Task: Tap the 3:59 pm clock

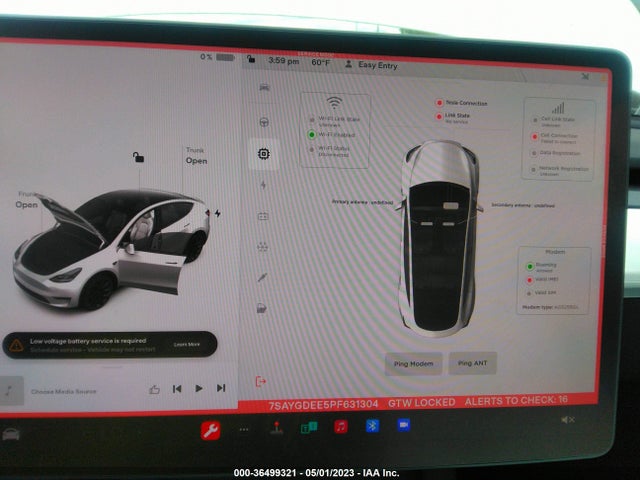Action: click(284, 61)
